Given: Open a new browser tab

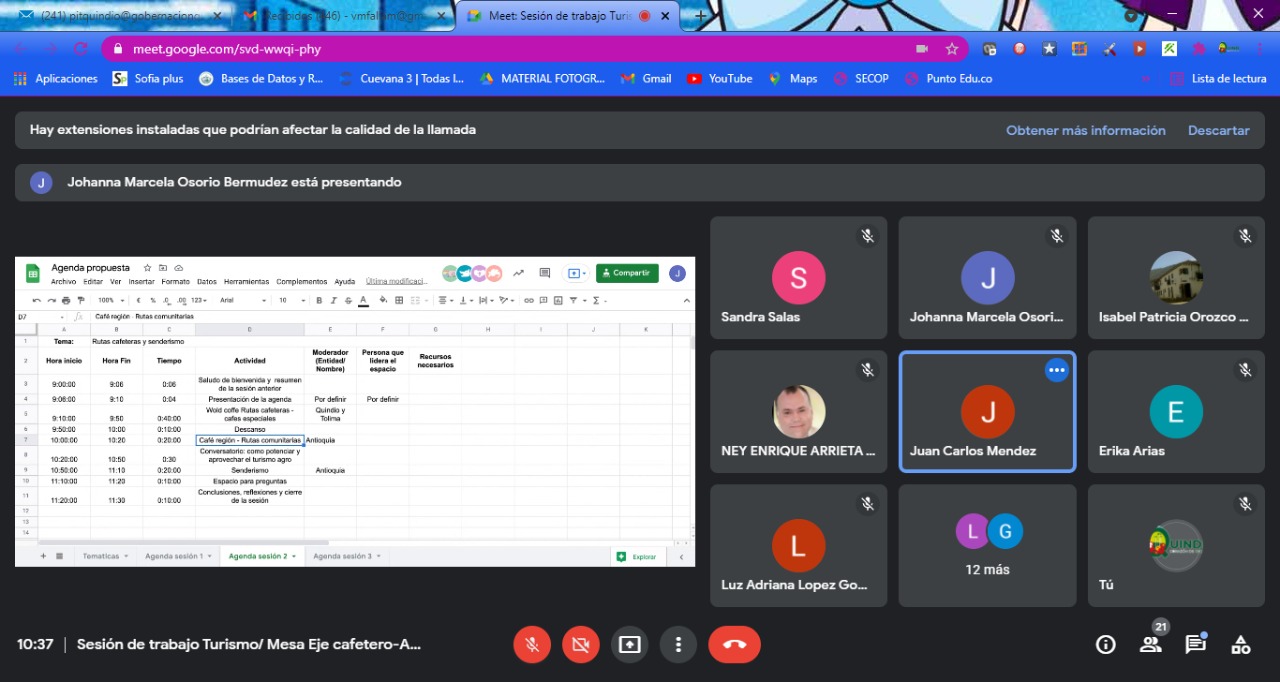Looking at the screenshot, I should [700, 16].
